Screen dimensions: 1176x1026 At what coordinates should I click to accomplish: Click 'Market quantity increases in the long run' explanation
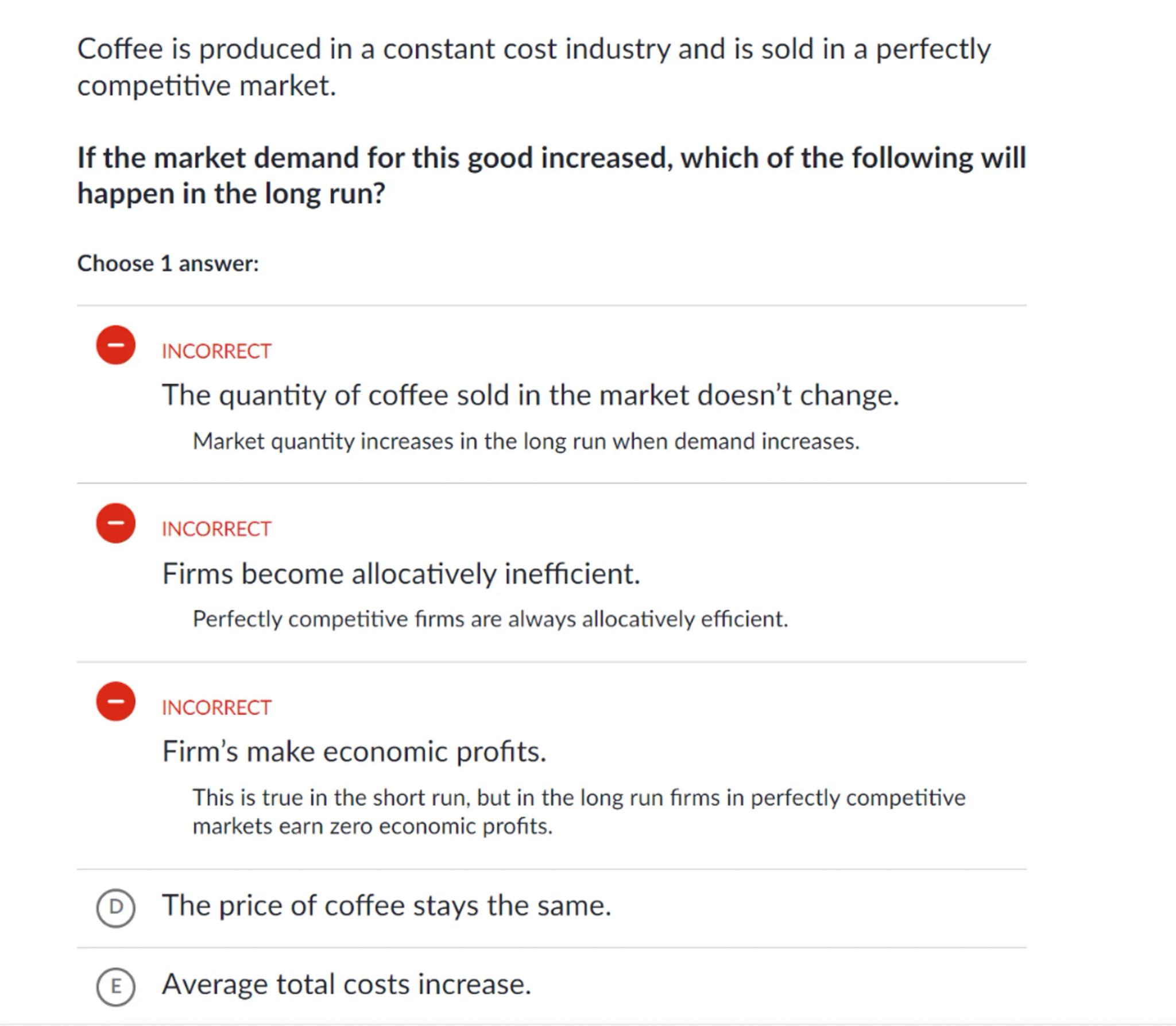coord(525,441)
